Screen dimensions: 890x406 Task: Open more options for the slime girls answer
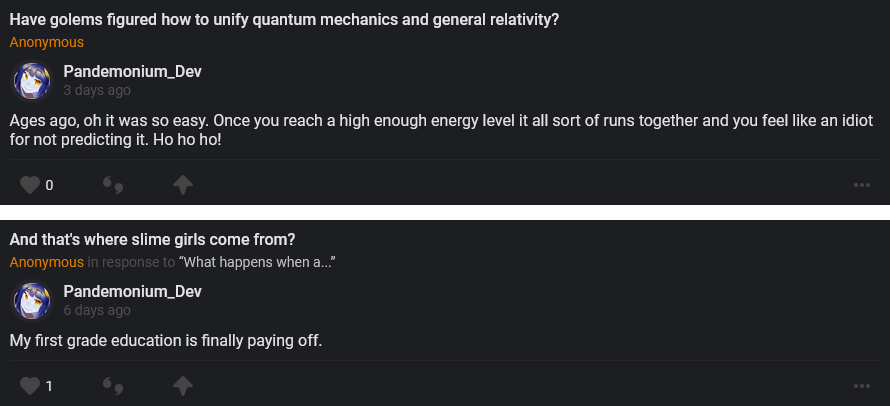862,385
